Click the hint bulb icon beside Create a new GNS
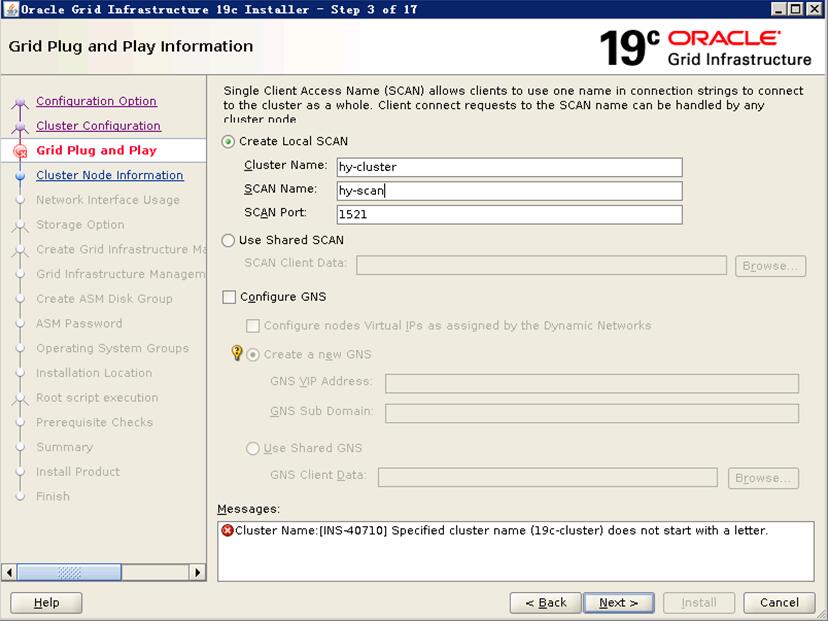 [237, 353]
